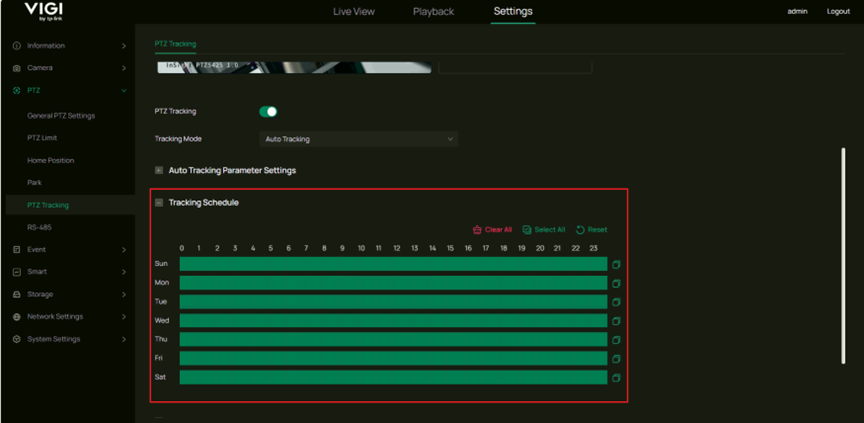Image resolution: width=864 pixels, height=423 pixels.
Task: Open PTZ Limit in the sidebar
Action: pos(42,138)
